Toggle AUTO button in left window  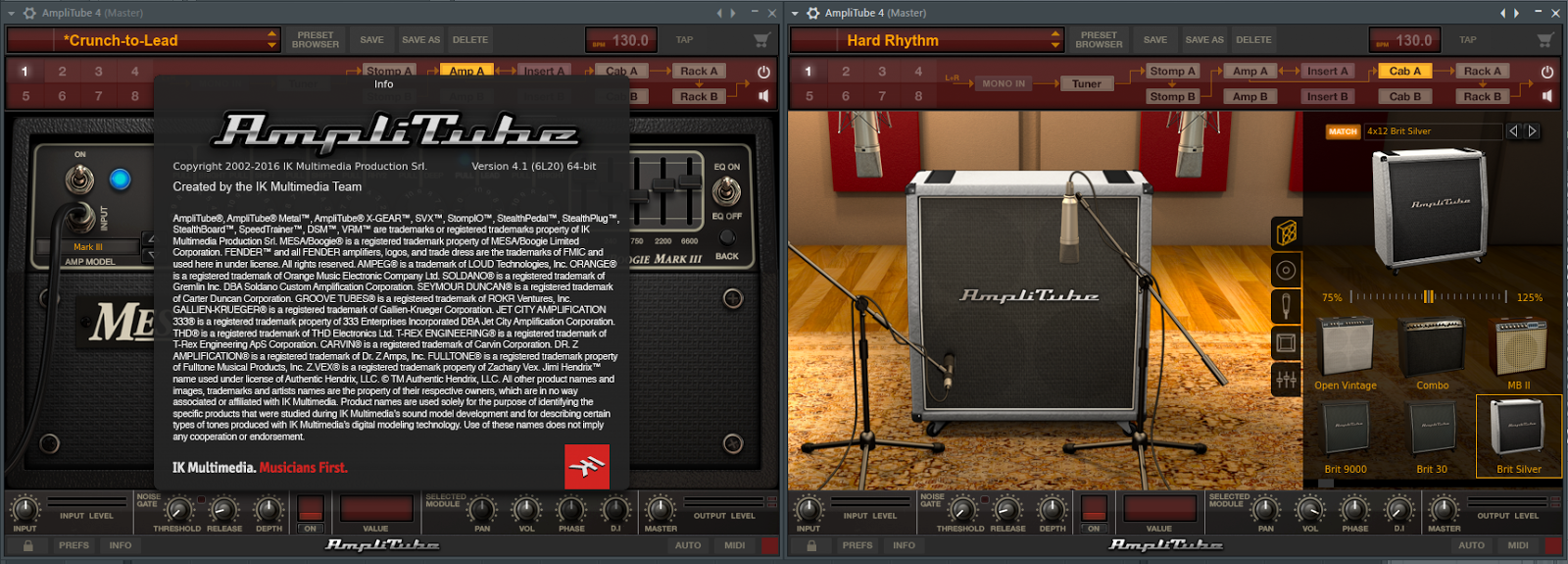pyautogui.click(x=688, y=545)
